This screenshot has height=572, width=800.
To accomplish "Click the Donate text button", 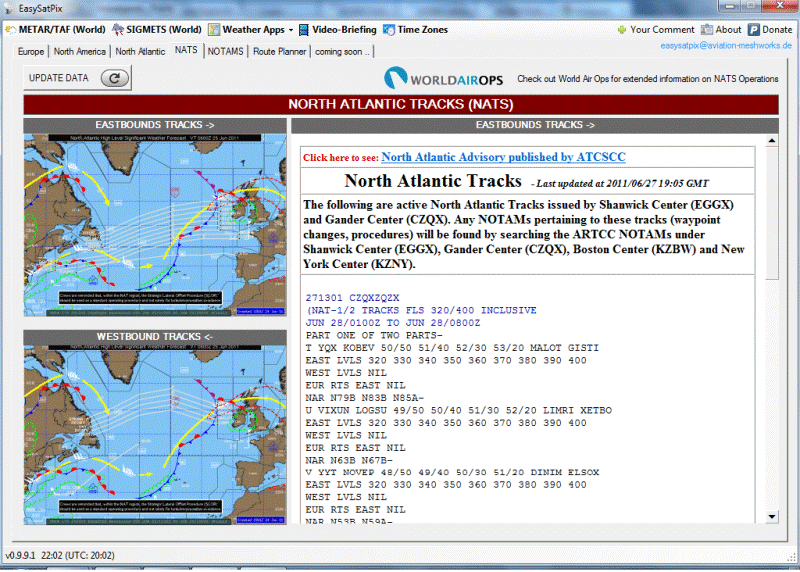I will pyautogui.click(x=777, y=30).
